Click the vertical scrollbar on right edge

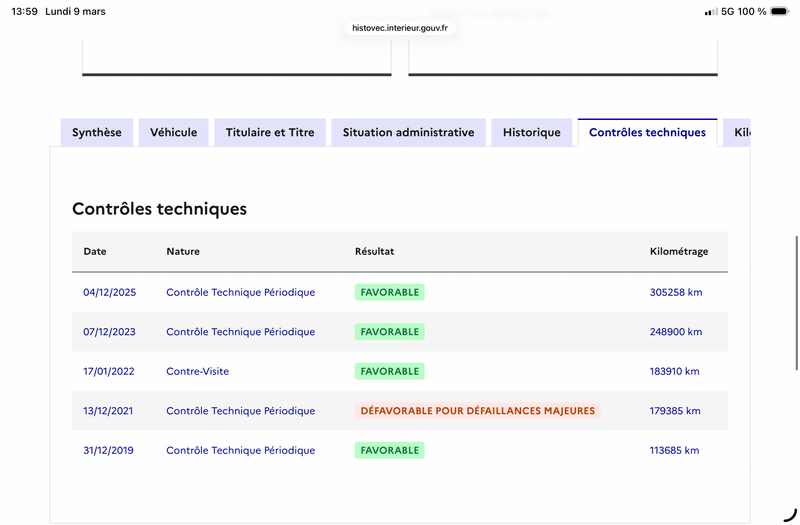pos(796,275)
